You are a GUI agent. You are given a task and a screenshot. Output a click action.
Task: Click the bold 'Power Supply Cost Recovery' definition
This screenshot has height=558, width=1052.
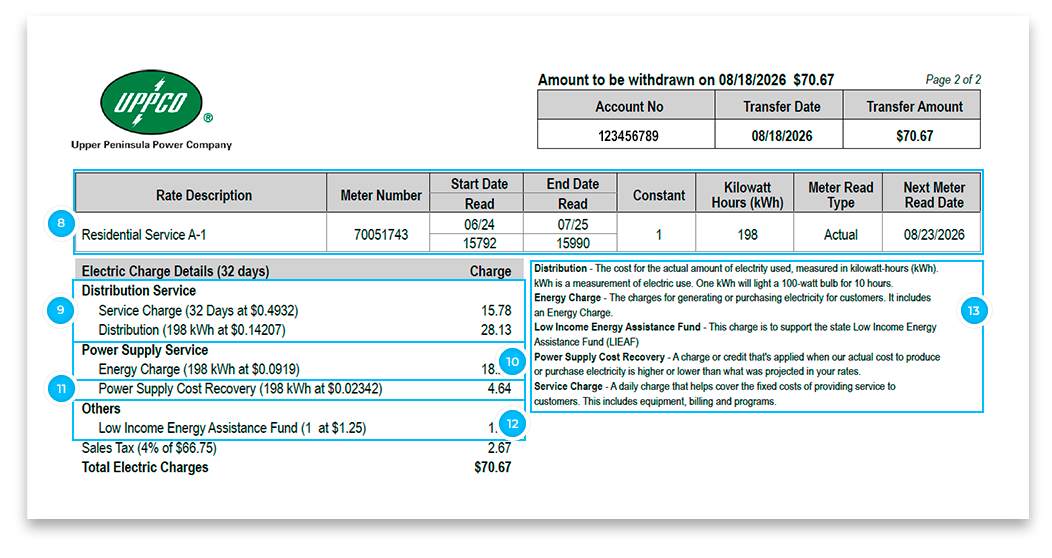[599, 357]
